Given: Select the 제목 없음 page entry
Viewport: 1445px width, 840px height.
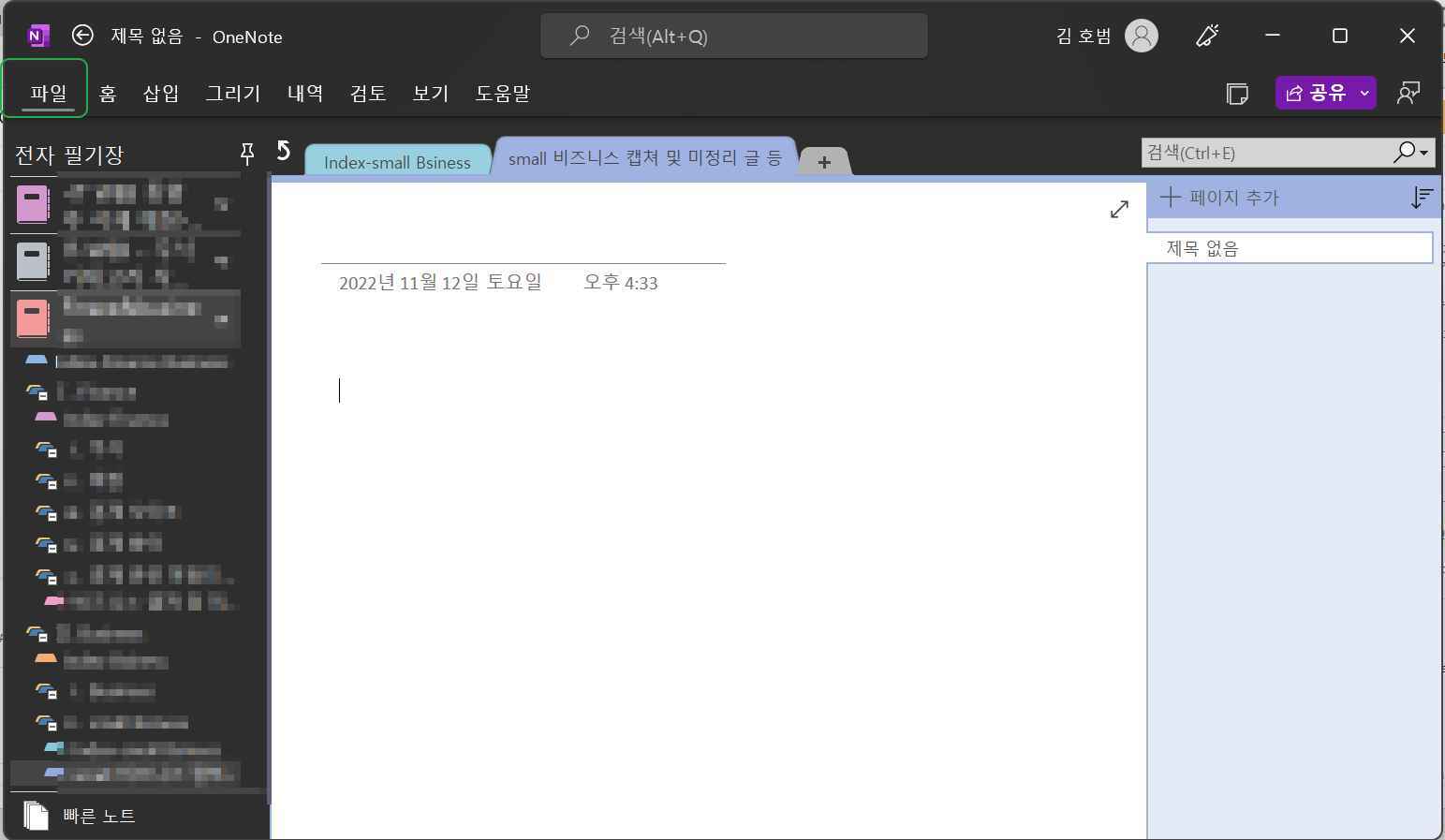Looking at the screenshot, I should point(1290,248).
